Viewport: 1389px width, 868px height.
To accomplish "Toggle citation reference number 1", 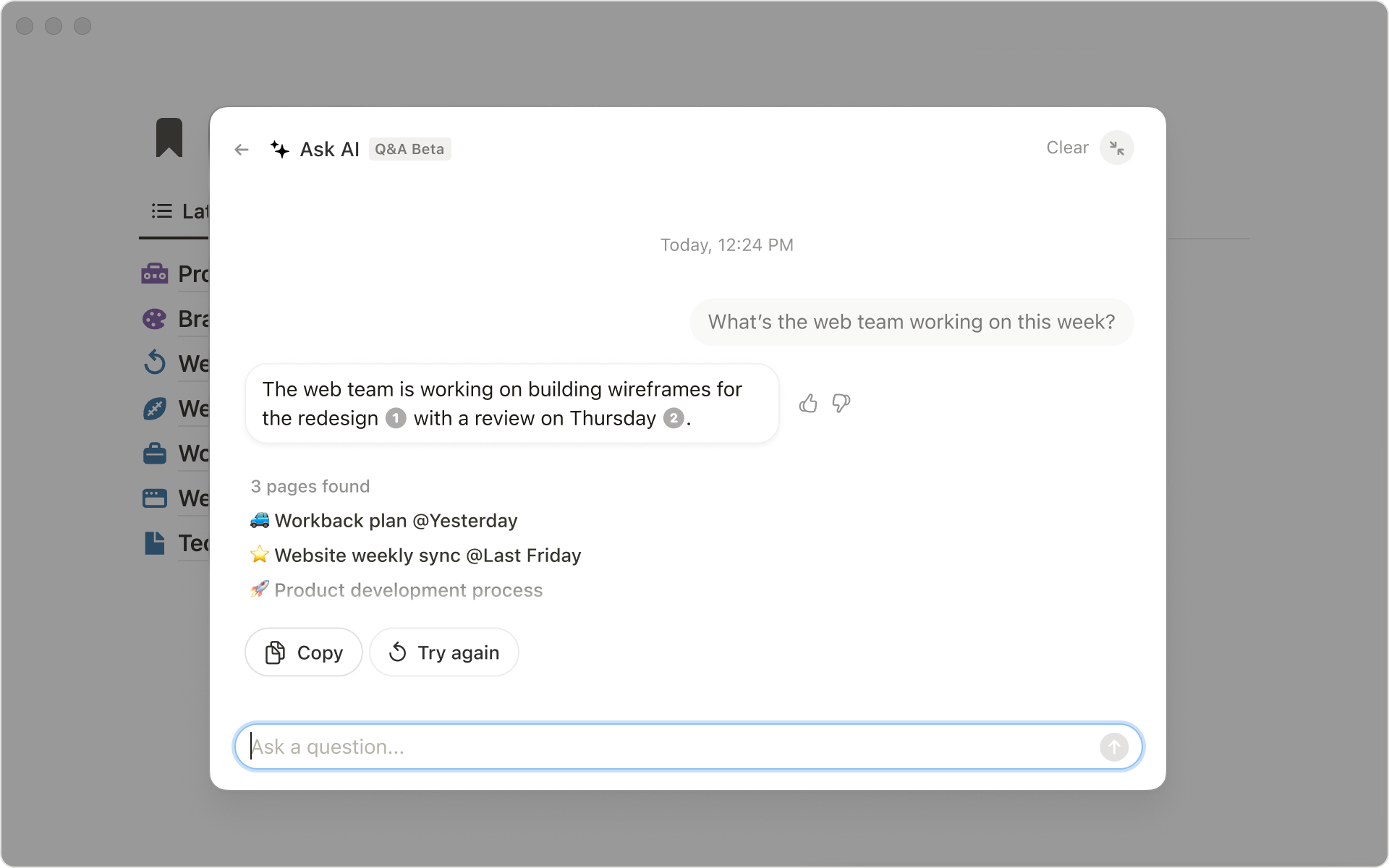I will pyautogui.click(x=395, y=418).
